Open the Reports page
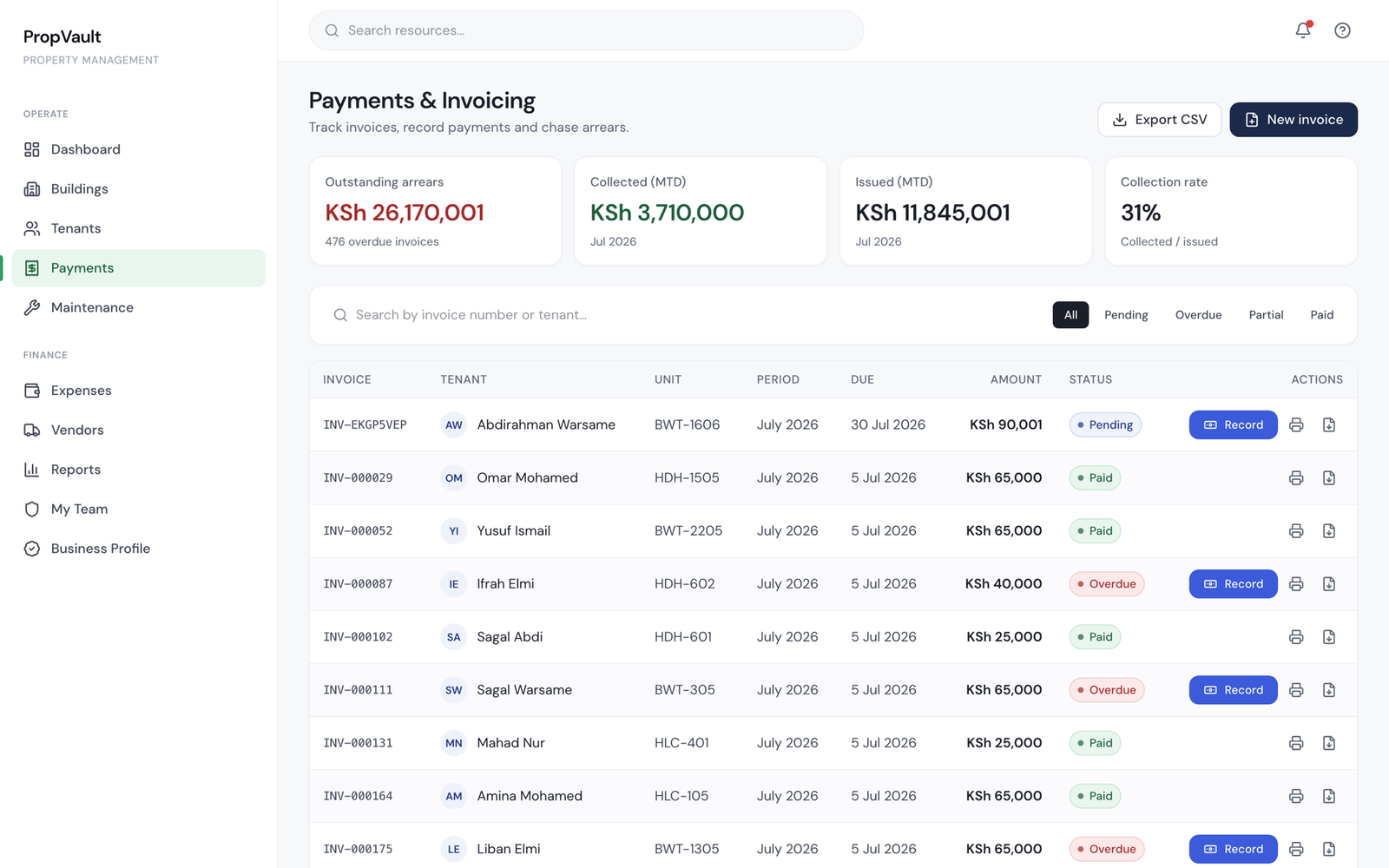This screenshot has width=1389, height=868. pyautogui.click(x=138, y=470)
